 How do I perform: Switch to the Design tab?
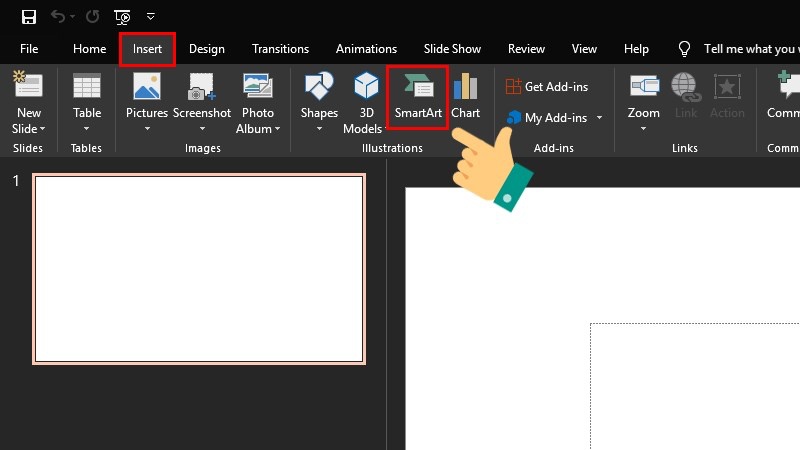tap(207, 49)
